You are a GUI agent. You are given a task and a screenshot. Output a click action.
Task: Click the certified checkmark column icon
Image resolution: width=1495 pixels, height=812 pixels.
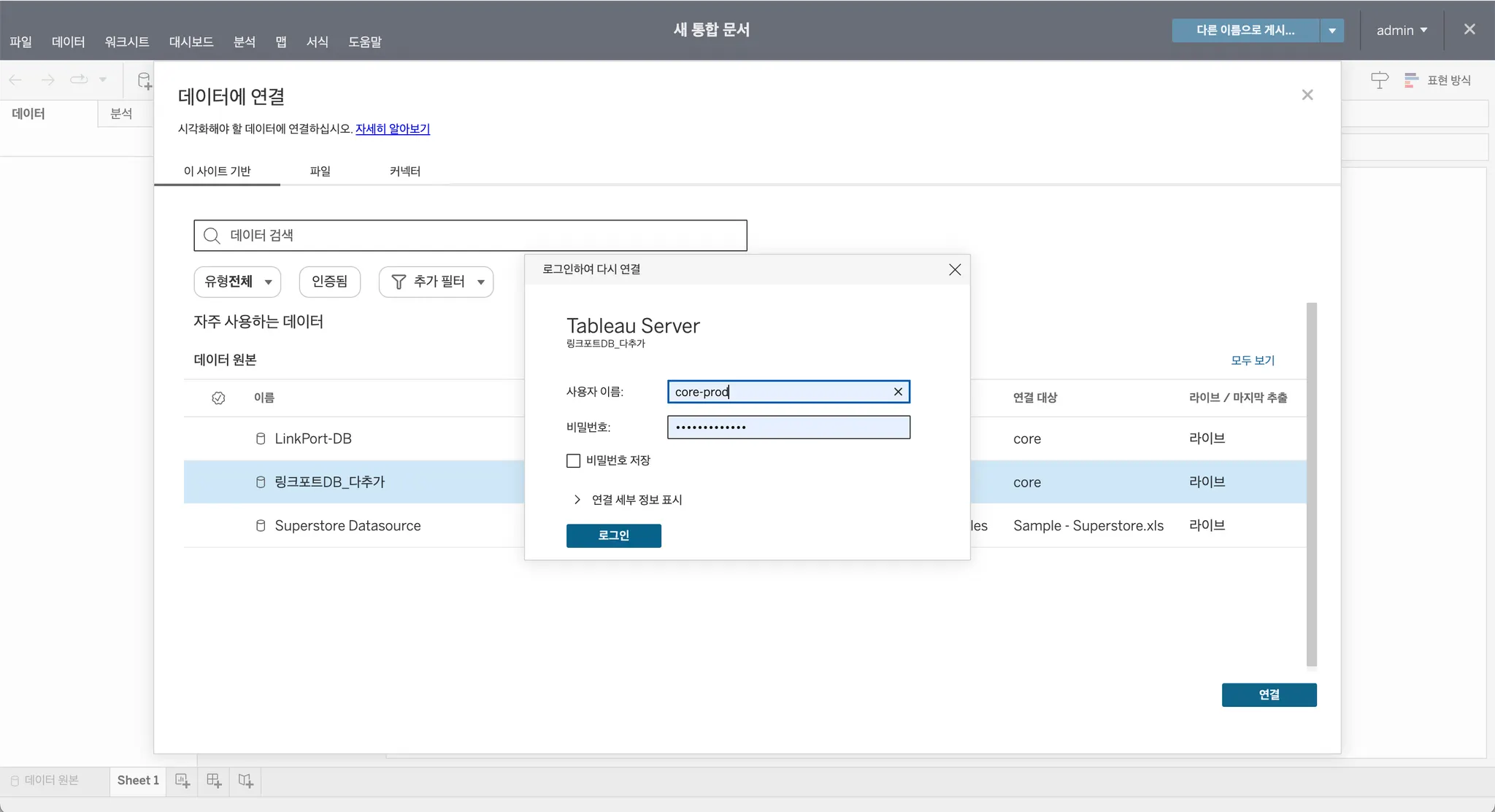pyautogui.click(x=218, y=398)
